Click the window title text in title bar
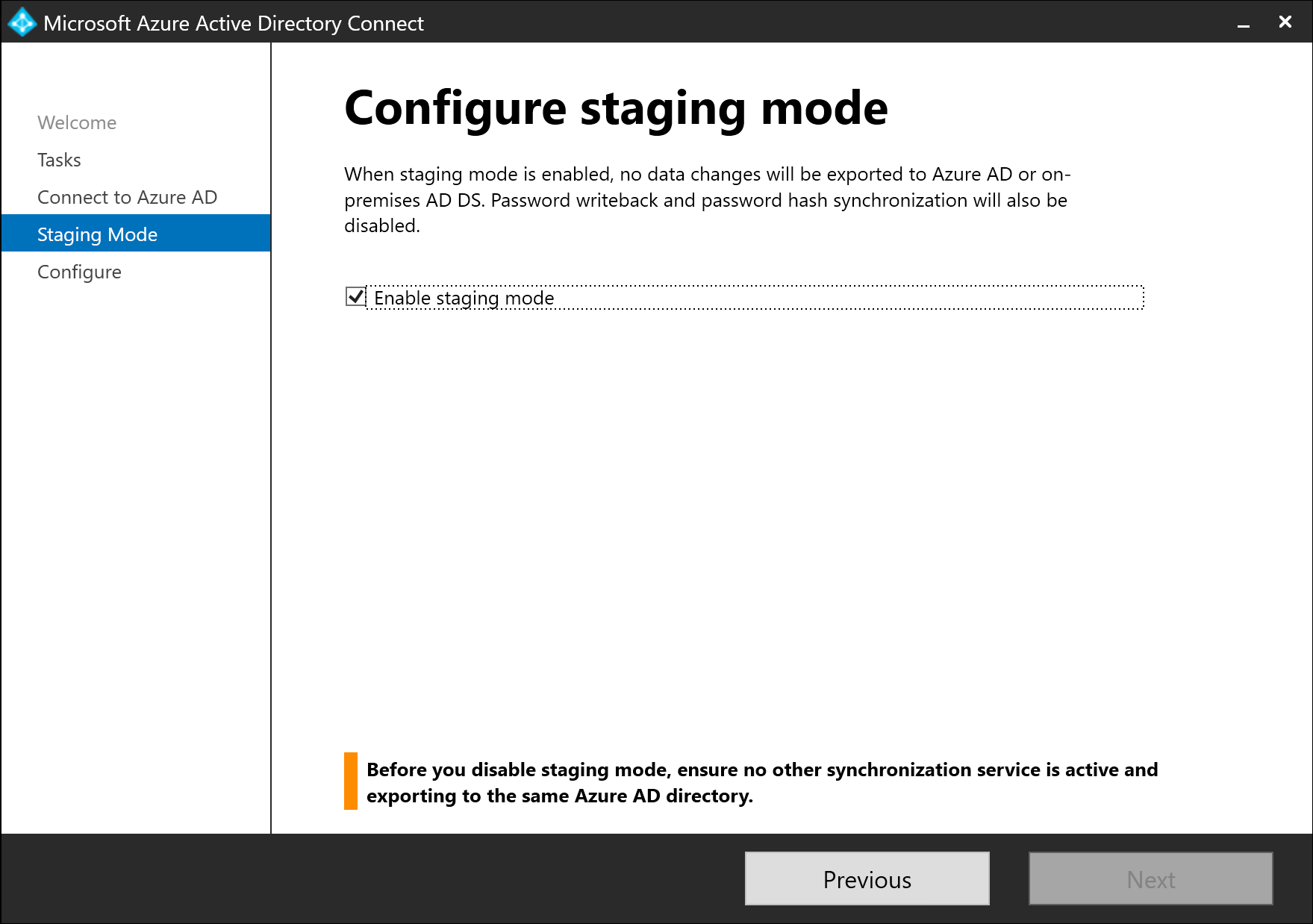This screenshot has width=1313, height=924. (233, 24)
